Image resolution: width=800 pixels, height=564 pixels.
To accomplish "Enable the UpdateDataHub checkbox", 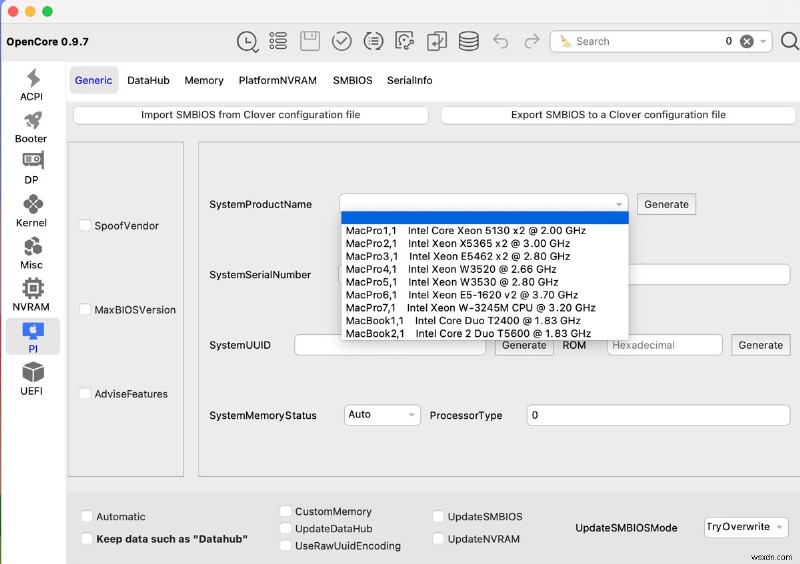I will 286,528.
